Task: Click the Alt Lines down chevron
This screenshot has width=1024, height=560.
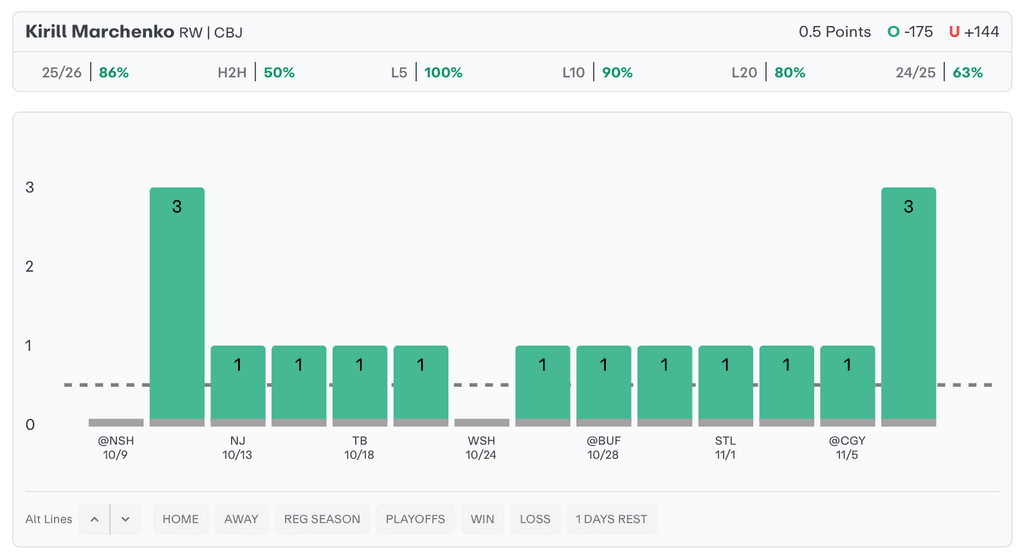Action: [126, 519]
